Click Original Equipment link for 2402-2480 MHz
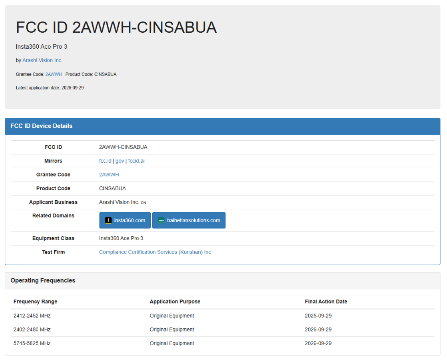447x360 pixels. [x=172, y=329]
